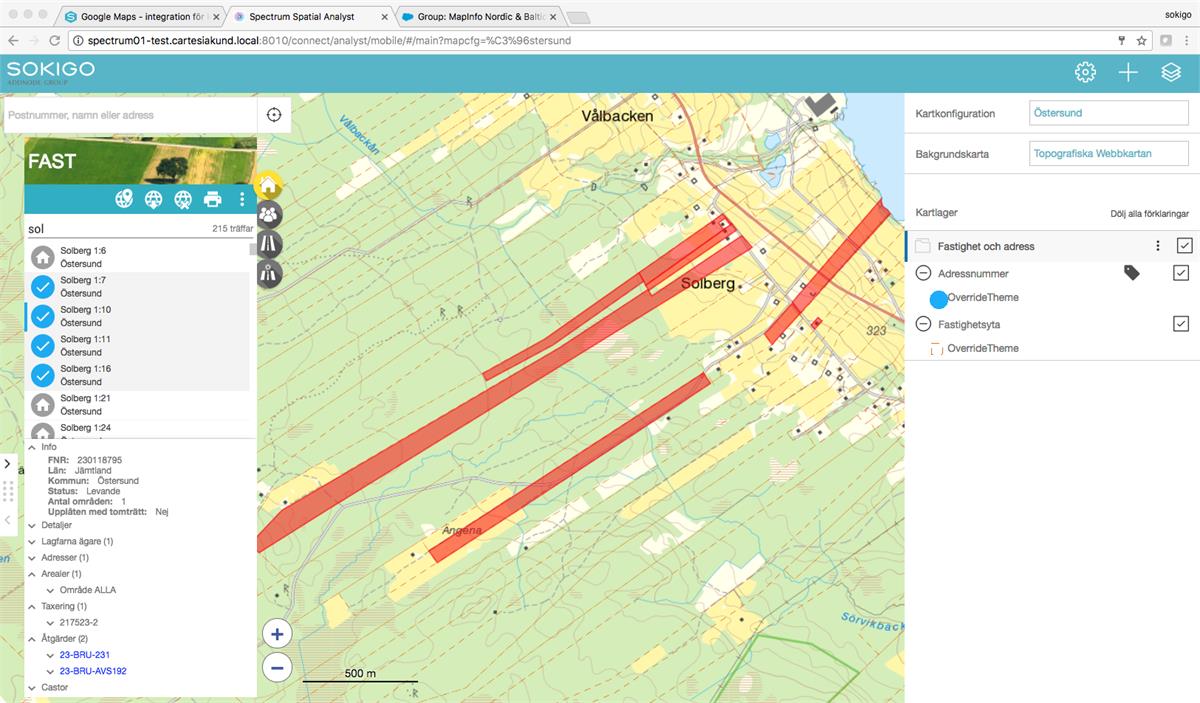
Task: Expand Område ALLA item
Action: [51, 590]
